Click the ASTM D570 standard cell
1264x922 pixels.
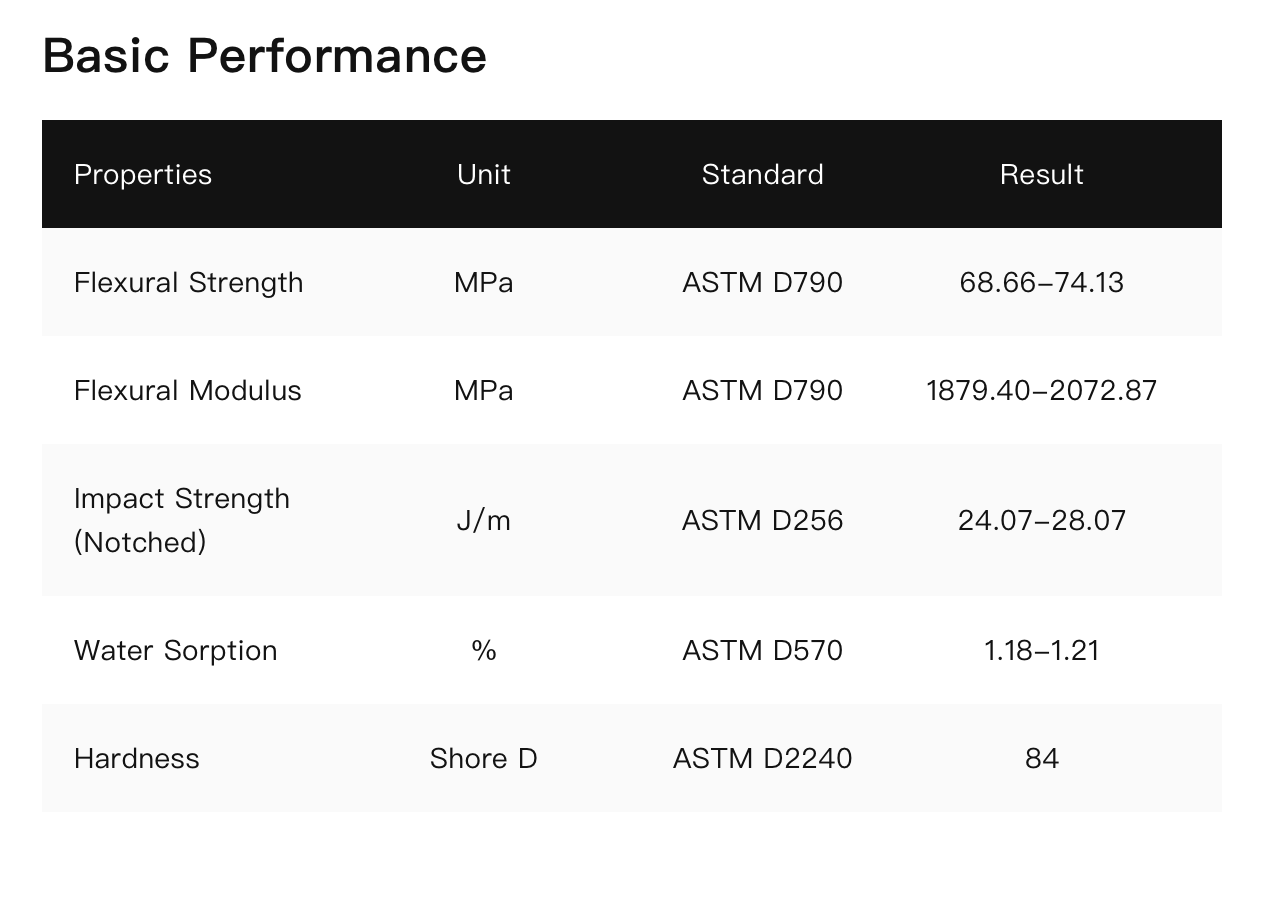pyautogui.click(x=762, y=651)
